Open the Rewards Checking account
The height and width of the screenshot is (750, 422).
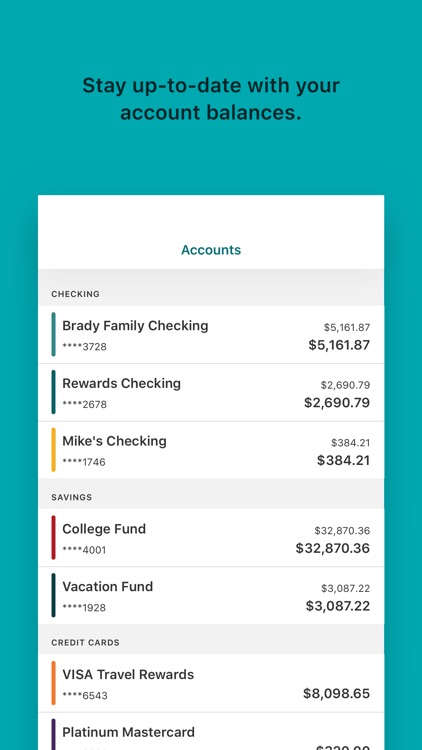[x=211, y=393]
